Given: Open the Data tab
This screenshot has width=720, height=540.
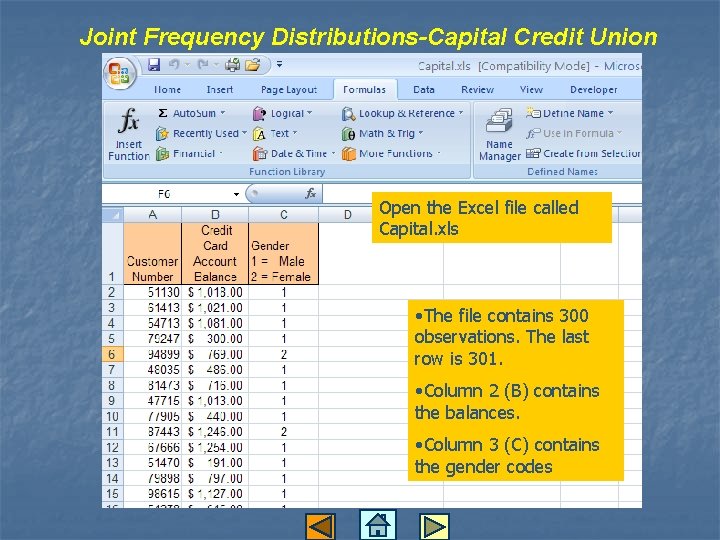Looking at the screenshot, I should click(424, 90).
